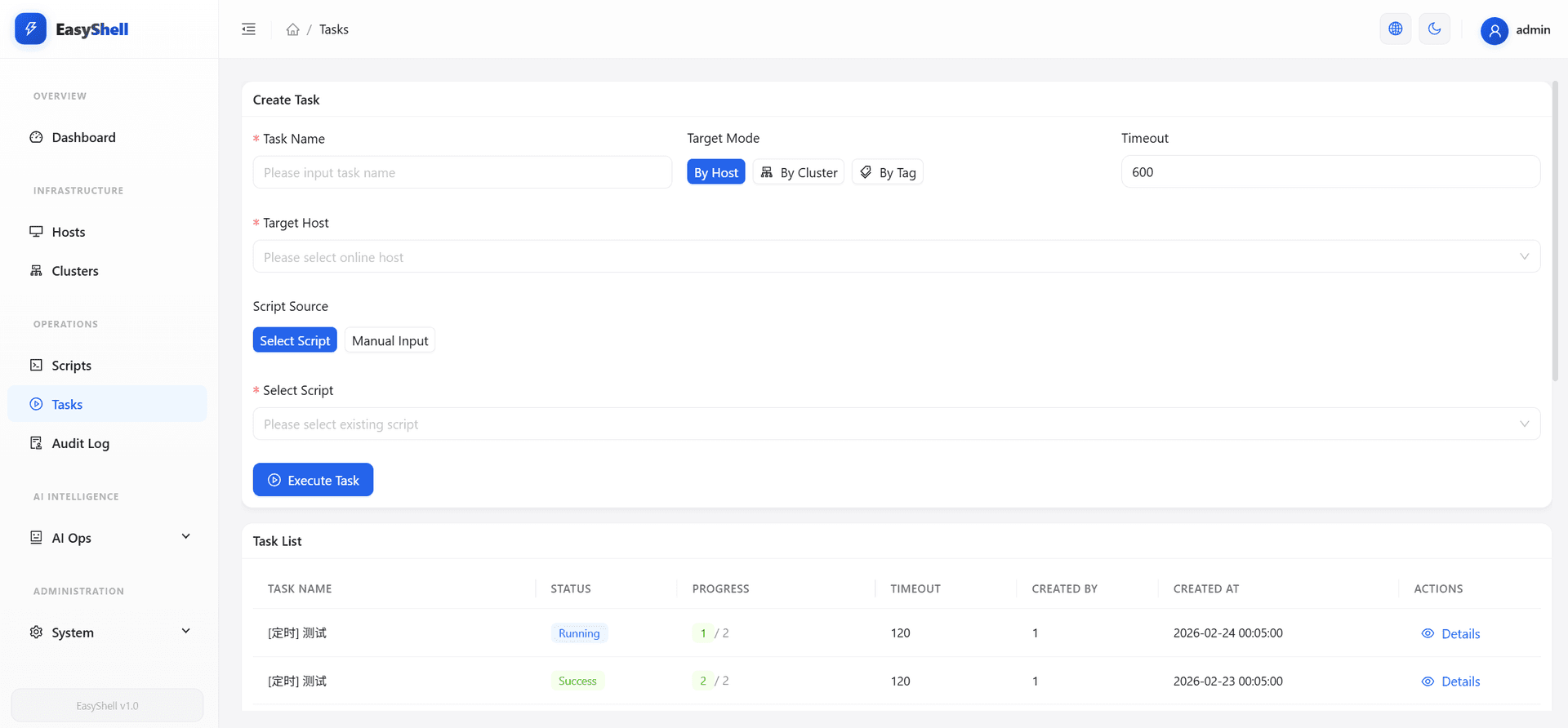Click the Task List section title
The height and width of the screenshot is (728, 1568).
pyautogui.click(x=277, y=541)
